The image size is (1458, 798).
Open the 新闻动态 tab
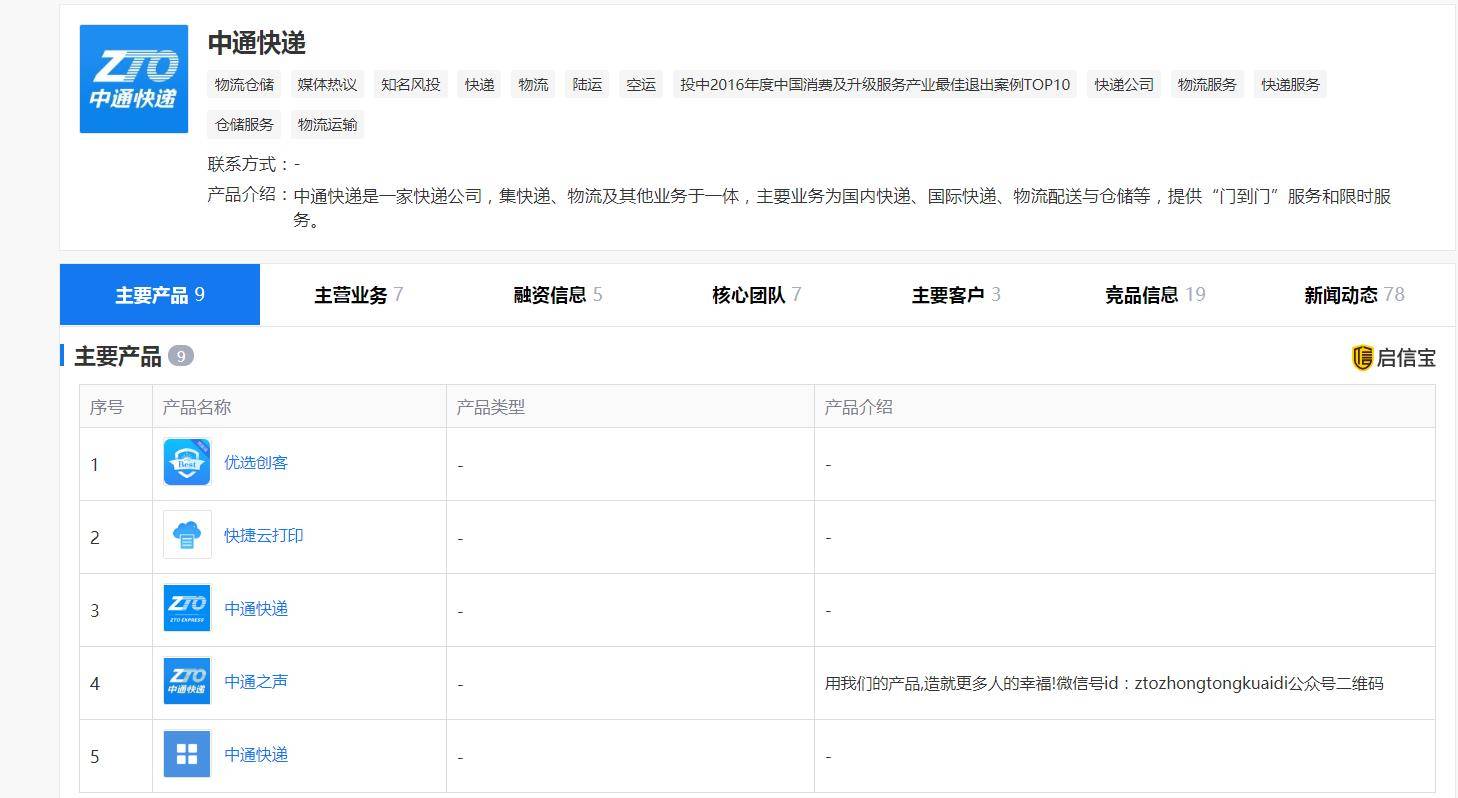point(1354,295)
